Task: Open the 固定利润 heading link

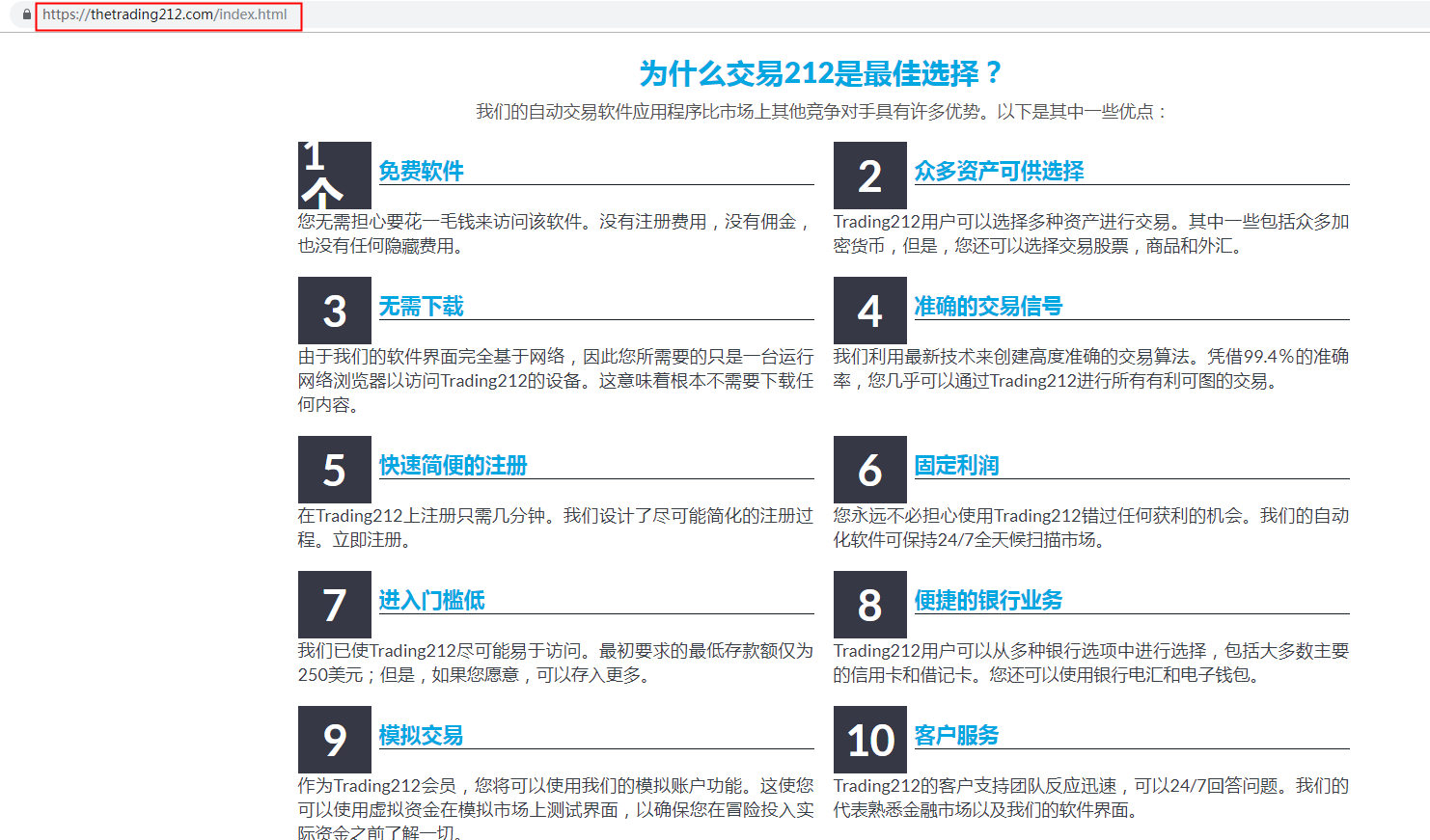Action: 956,465
